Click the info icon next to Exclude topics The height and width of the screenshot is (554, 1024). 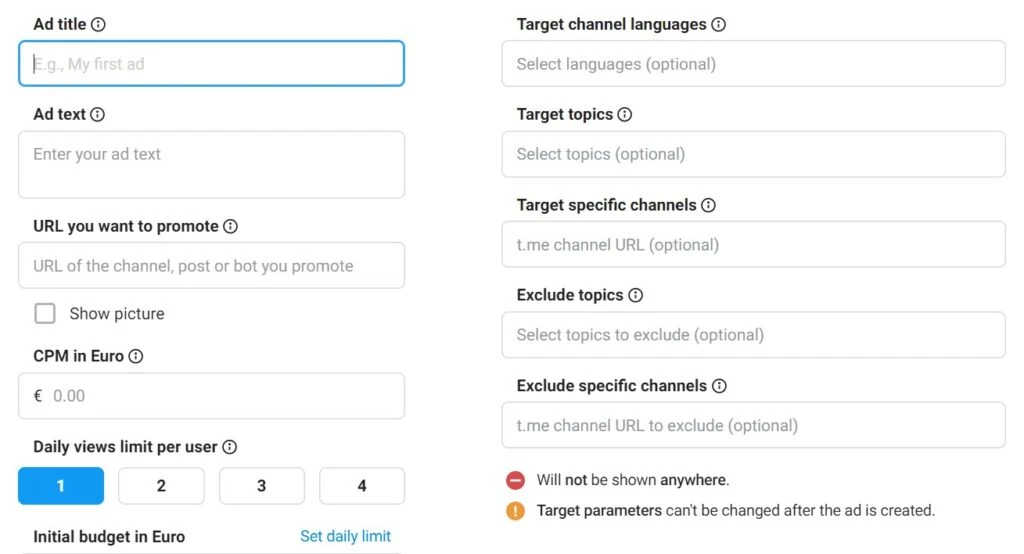635,295
